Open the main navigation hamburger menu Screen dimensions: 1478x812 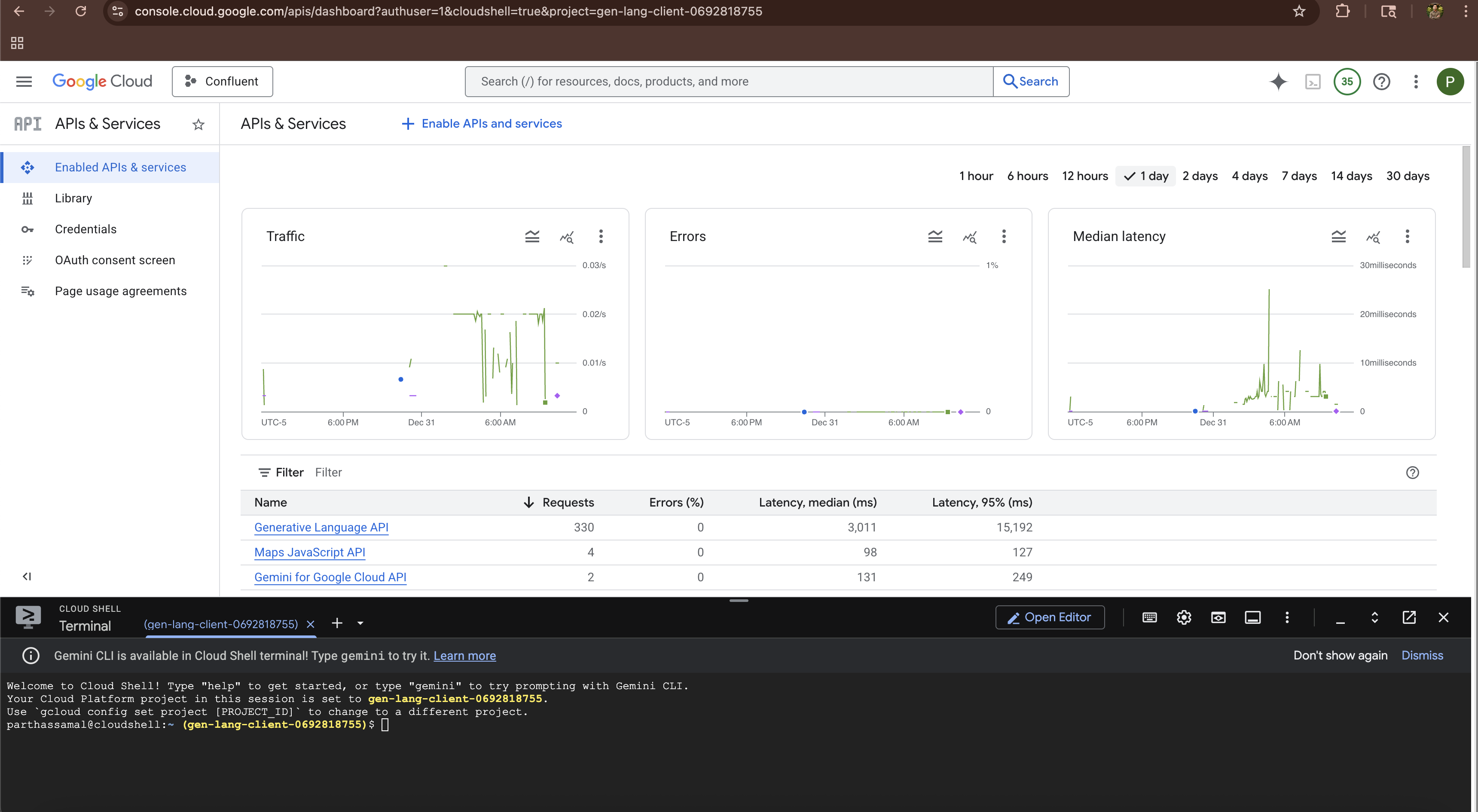click(x=24, y=82)
